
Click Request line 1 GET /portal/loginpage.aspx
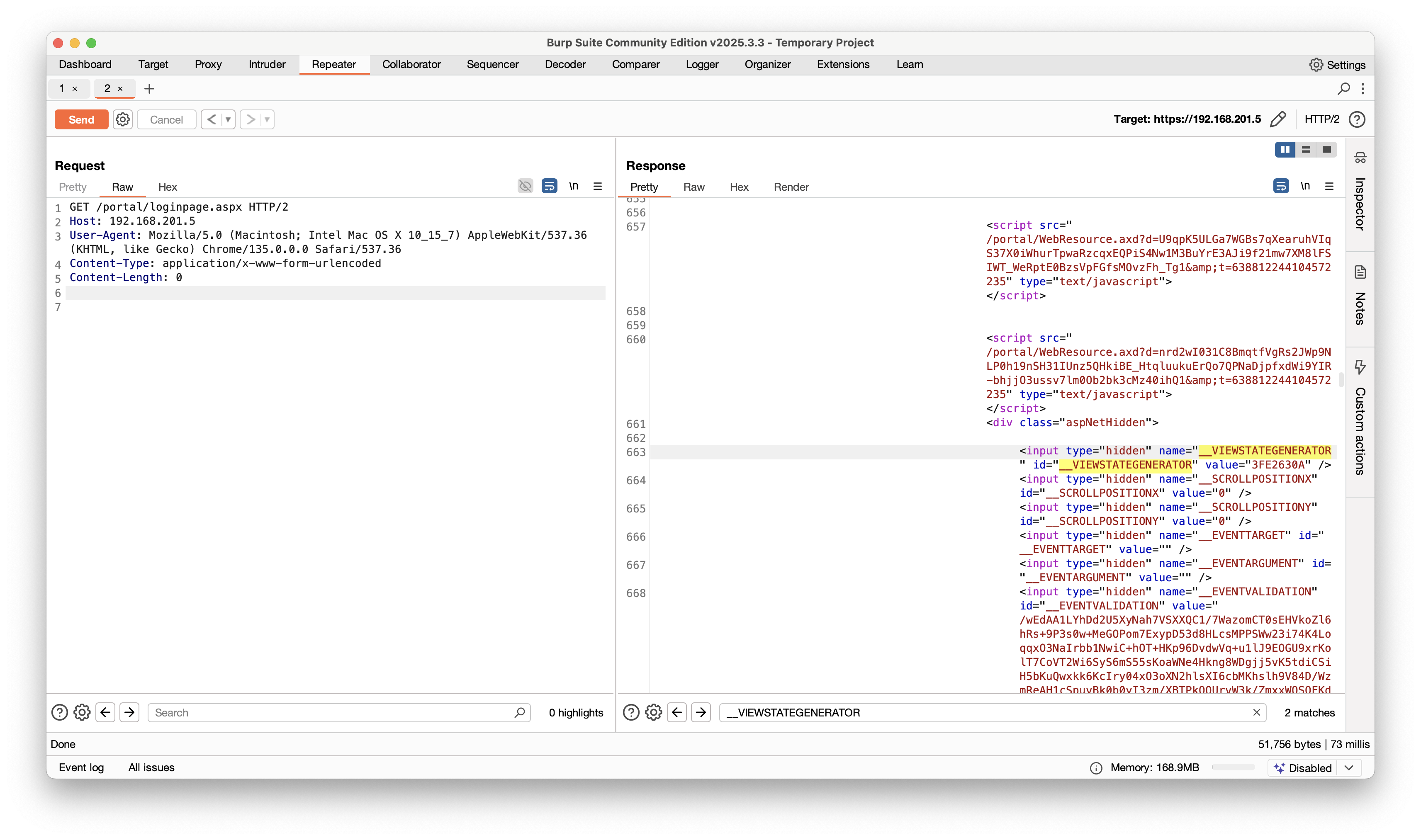[179, 206]
